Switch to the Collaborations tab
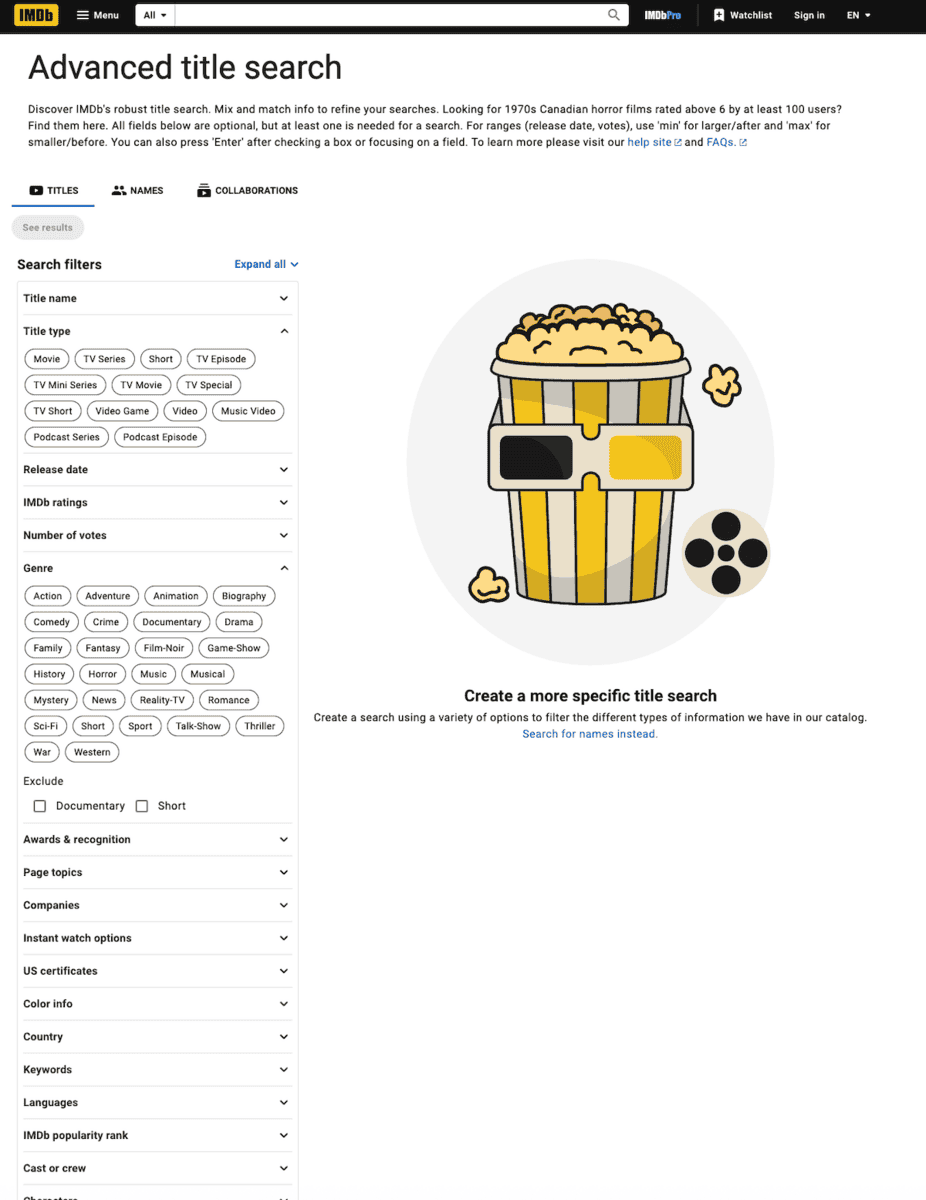926x1200 pixels. pos(247,190)
